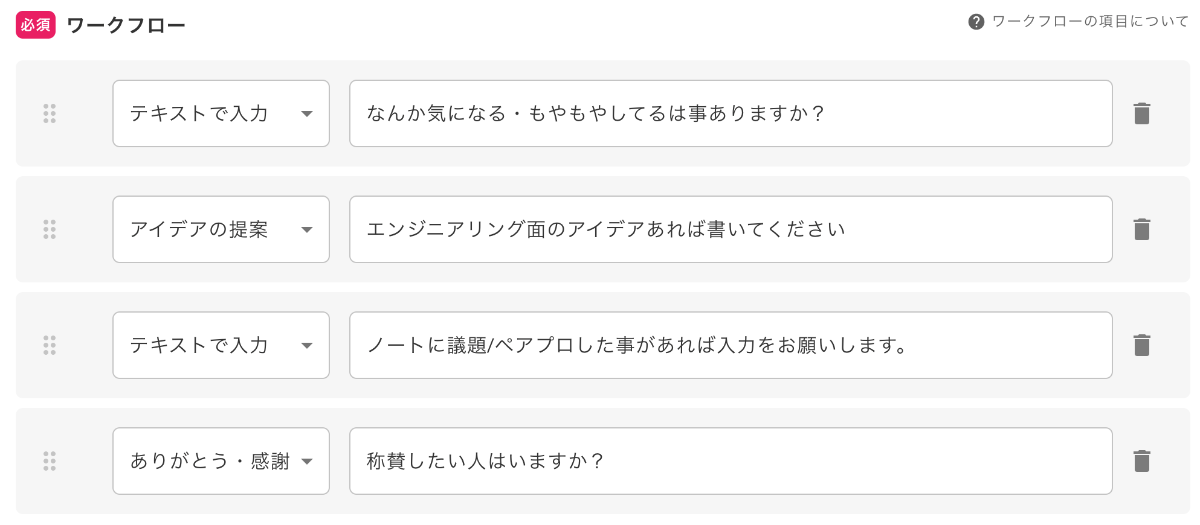Screen dimensions: 1200x525
Task: Open テキストで入力 dropdown for なんか気になる row
Action: pyautogui.click(x=221, y=114)
